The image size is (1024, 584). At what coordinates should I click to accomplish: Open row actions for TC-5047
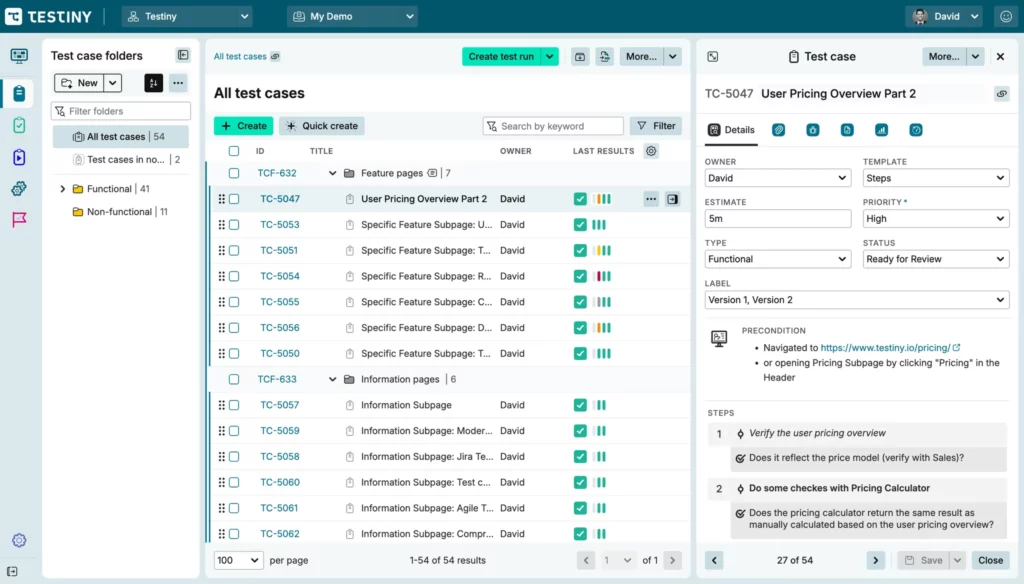pos(651,199)
